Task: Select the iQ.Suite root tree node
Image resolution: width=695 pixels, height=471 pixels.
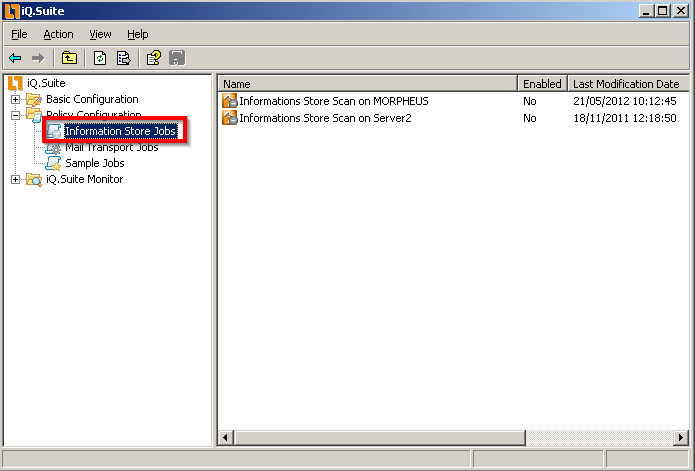Action: (46, 83)
